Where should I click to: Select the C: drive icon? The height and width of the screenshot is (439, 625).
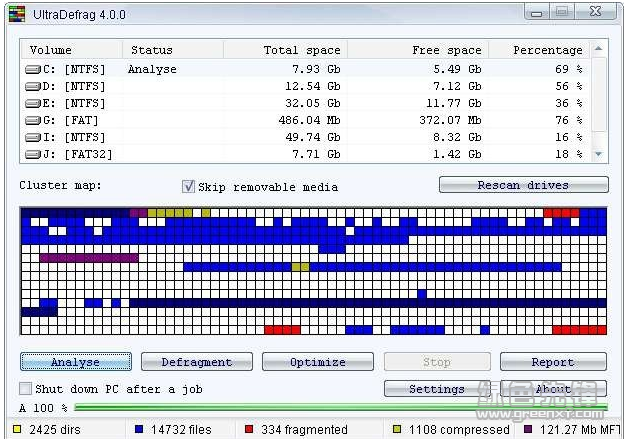click(33, 70)
